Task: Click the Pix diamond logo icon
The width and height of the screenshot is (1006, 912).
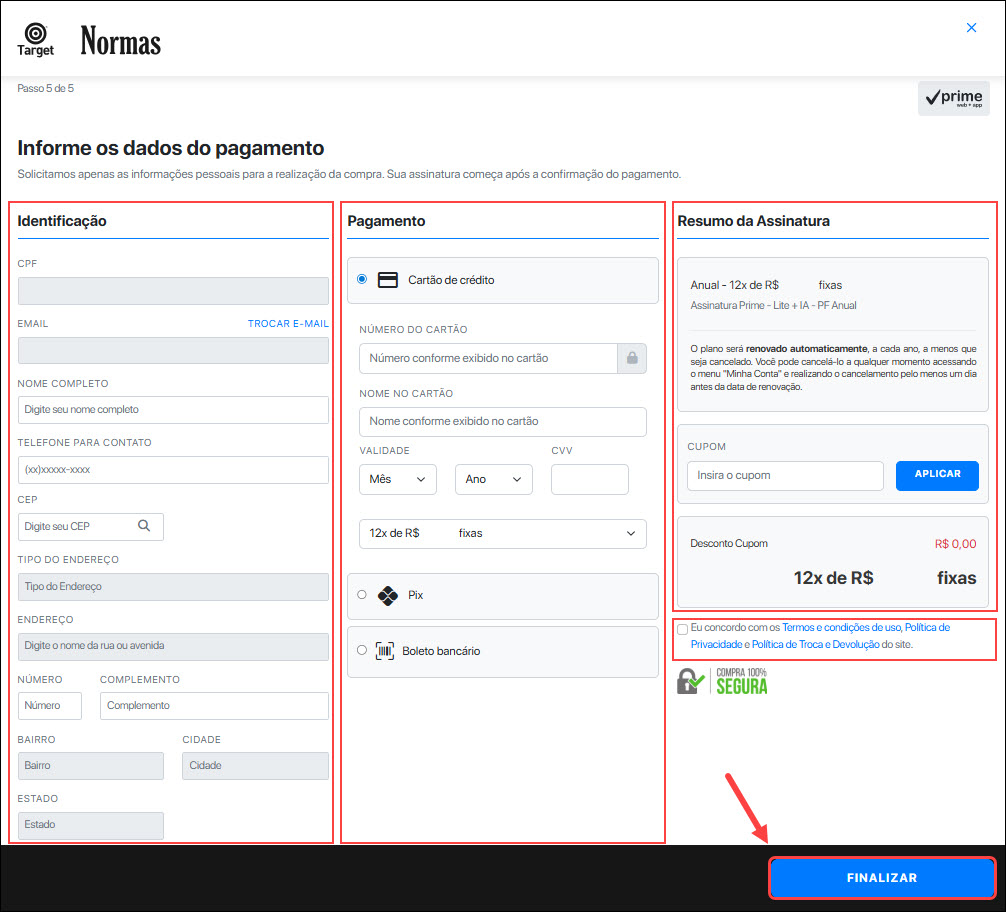Action: [388, 595]
